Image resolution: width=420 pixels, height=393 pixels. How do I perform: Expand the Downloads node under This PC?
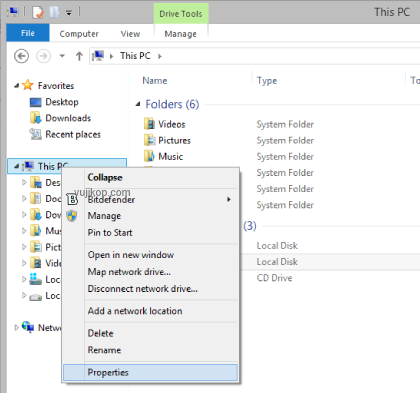pyautogui.click(x=24, y=214)
